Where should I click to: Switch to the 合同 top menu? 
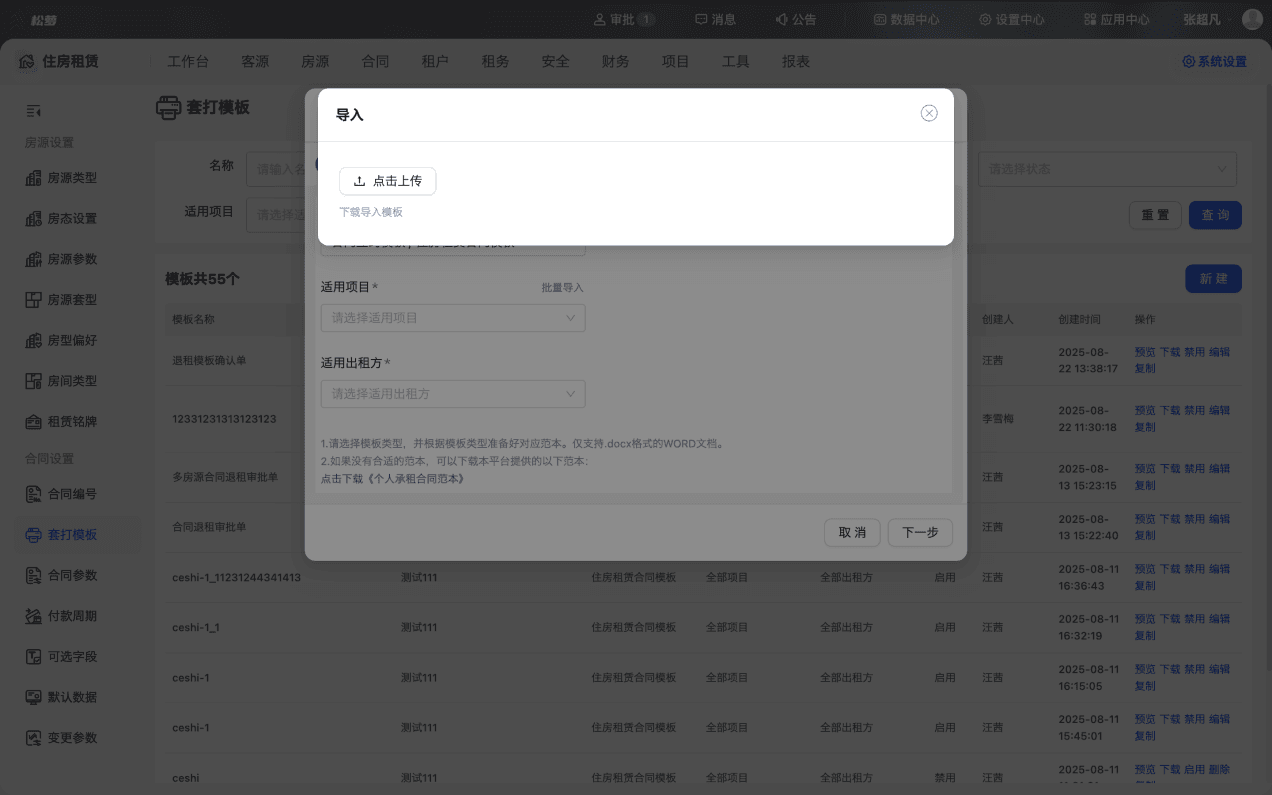375,61
